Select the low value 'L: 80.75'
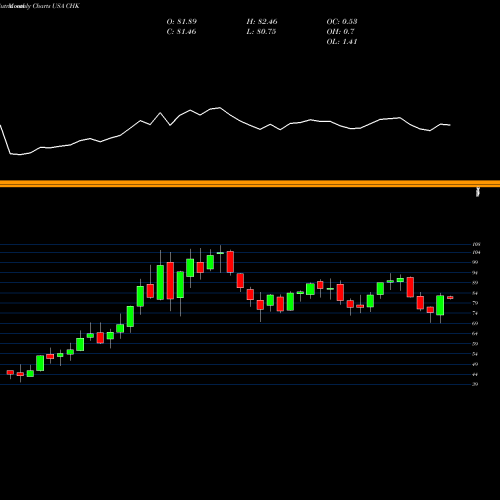The width and height of the screenshot is (500, 500). click(261, 32)
